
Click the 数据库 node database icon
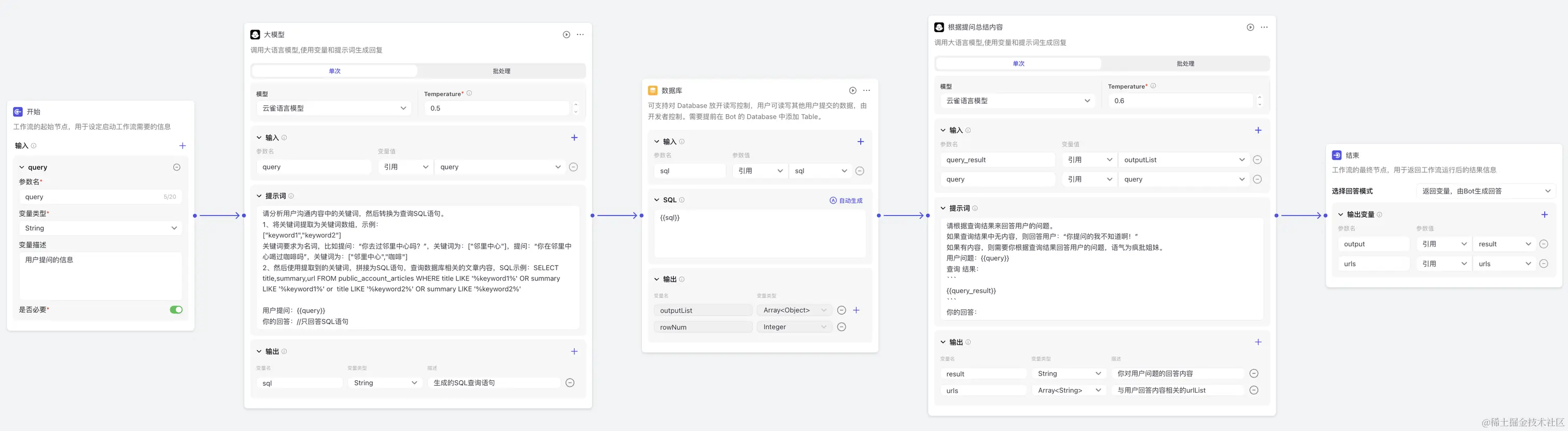click(x=652, y=90)
